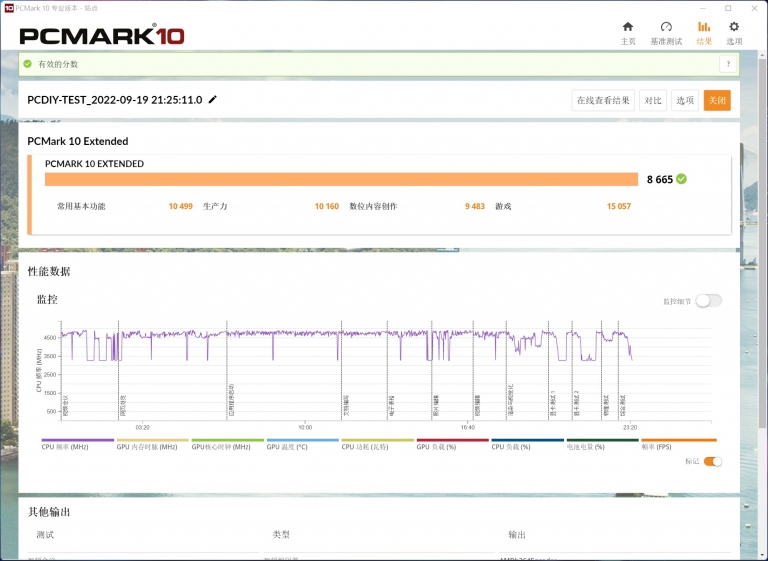Click the 输出 column header
The image size is (768, 561).
(x=517, y=535)
